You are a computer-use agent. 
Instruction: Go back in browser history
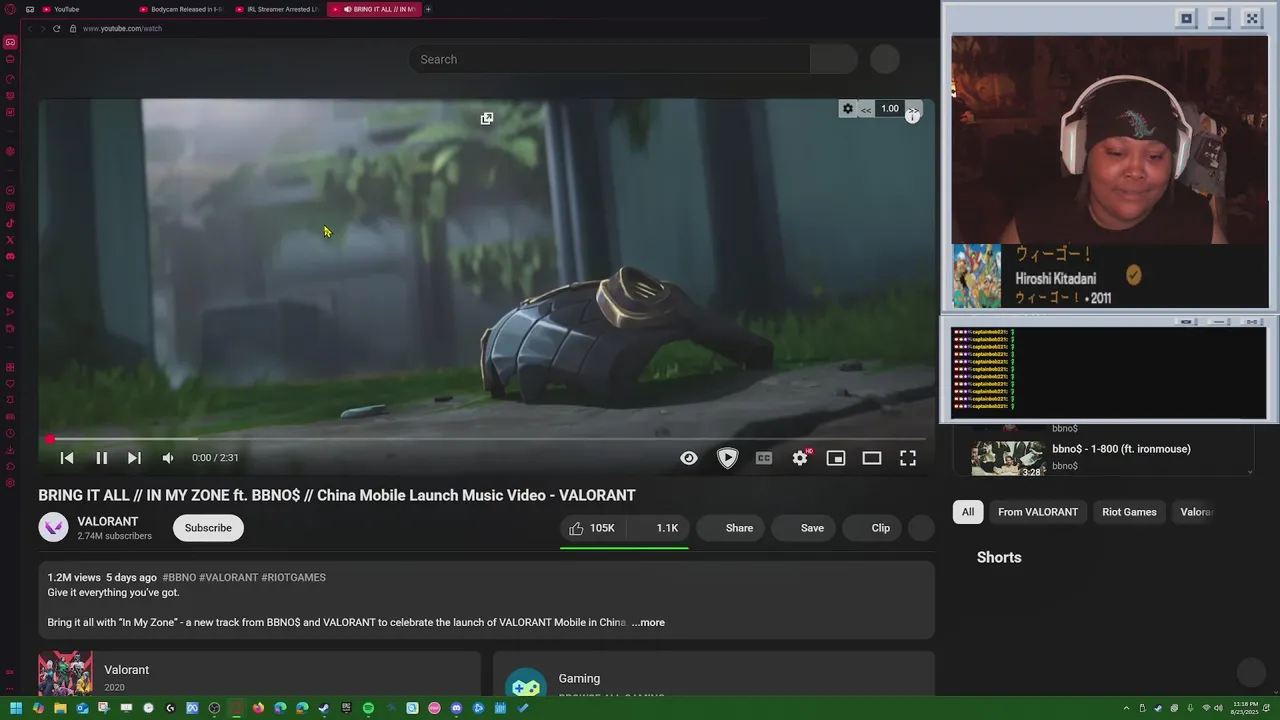point(30,28)
